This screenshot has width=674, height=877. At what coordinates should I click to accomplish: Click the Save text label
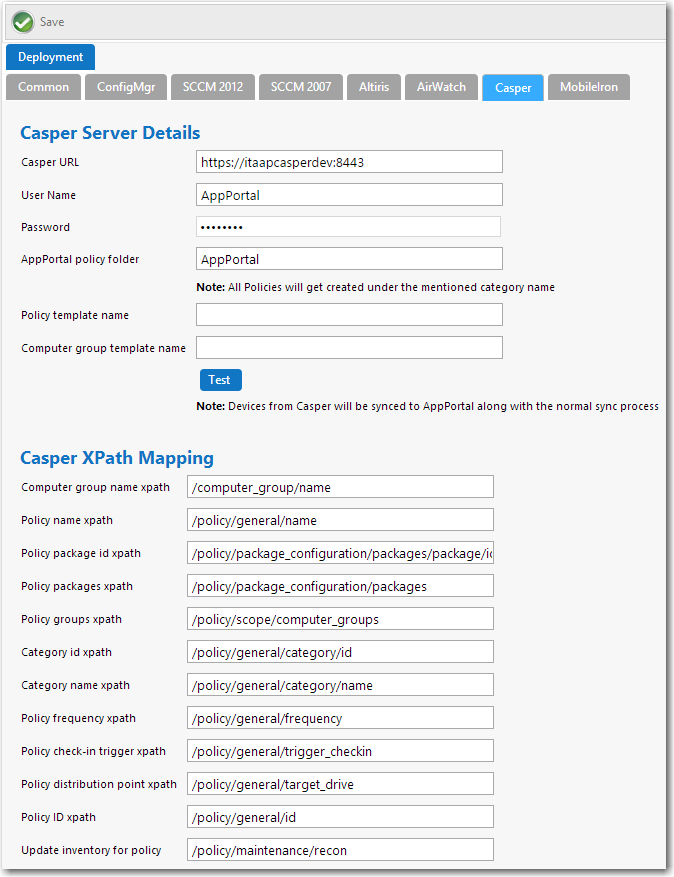[x=52, y=22]
